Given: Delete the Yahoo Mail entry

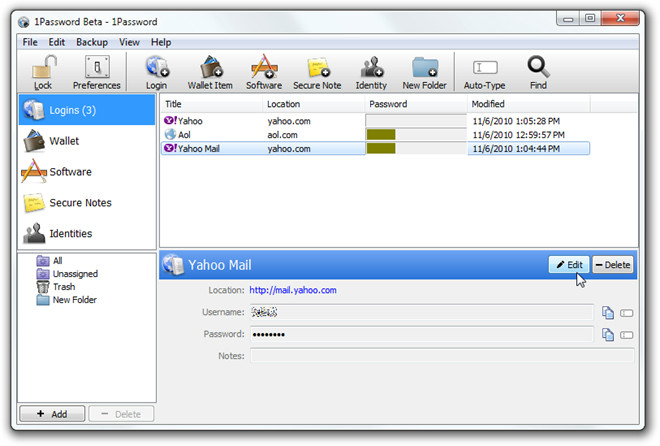Looking at the screenshot, I should [x=613, y=265].
